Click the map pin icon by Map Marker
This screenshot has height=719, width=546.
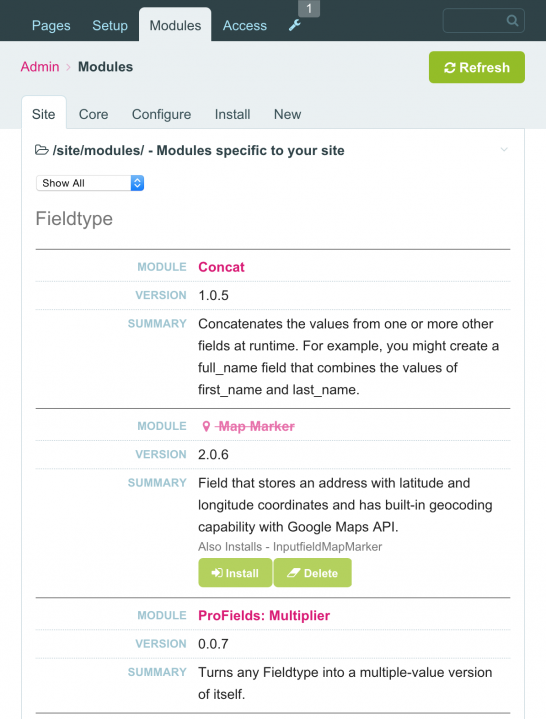click(206, 426)
